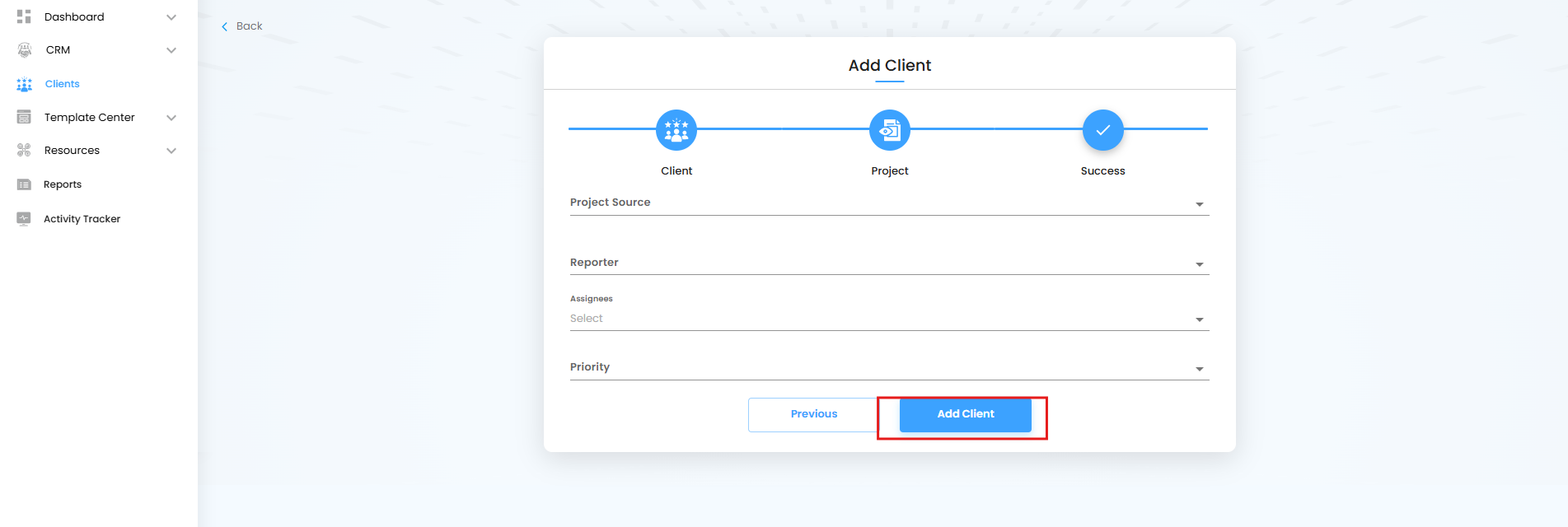
Task: Click the CRM icon in sidebar
Action: tap(25, 50)
